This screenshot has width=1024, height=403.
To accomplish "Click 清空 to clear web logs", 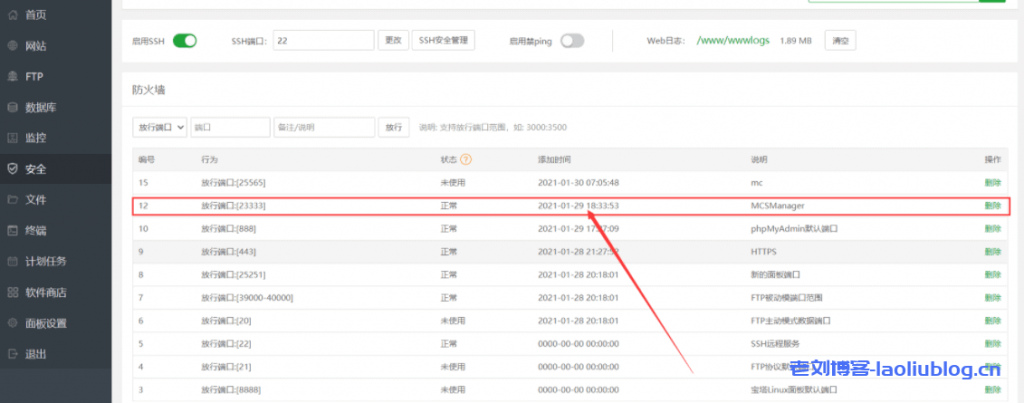I will (x=840, y=41).
